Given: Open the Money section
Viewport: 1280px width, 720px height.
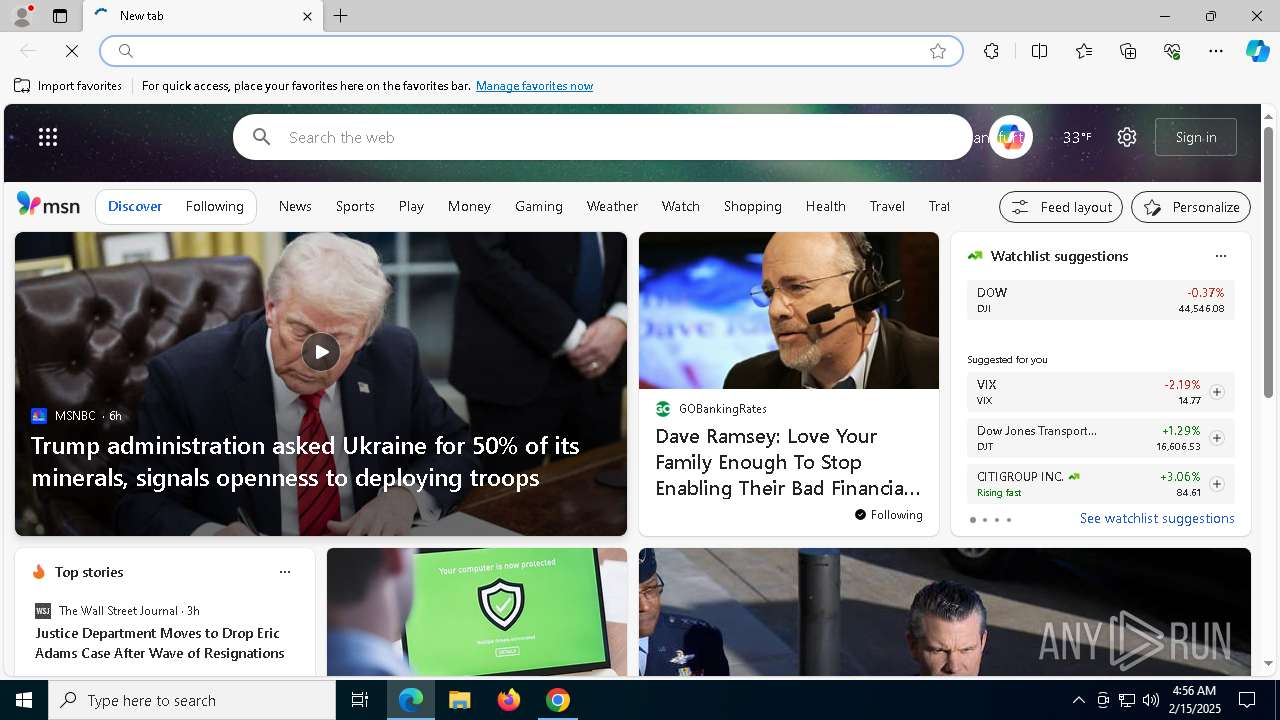Looking at the screenshot, I should [x=469, y=206].
